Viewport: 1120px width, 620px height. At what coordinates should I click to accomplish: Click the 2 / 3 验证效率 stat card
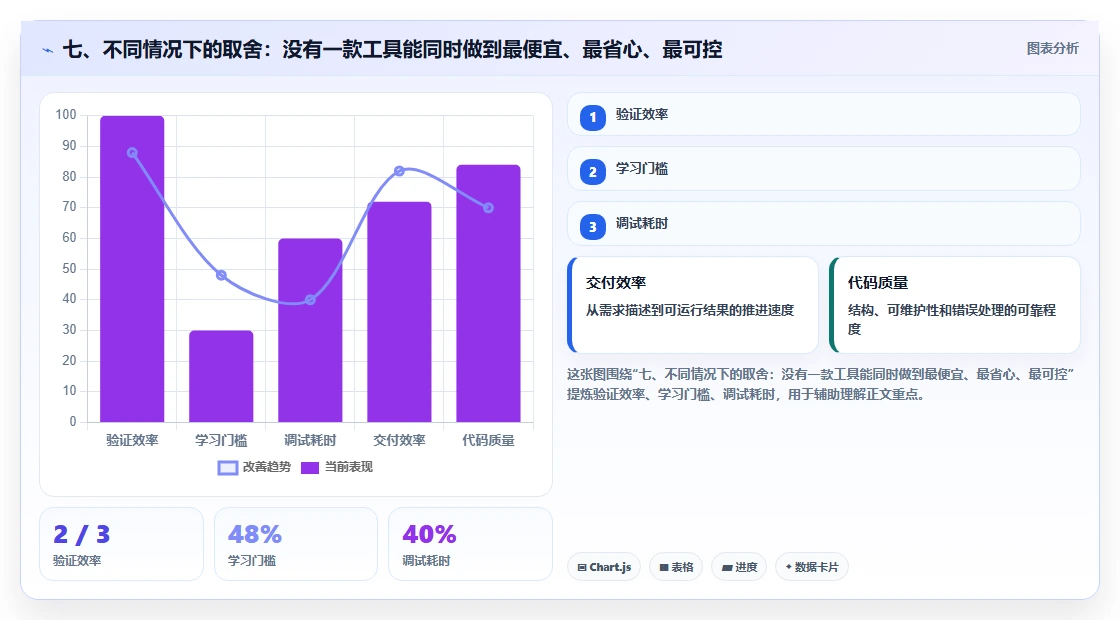pos(121,544)
